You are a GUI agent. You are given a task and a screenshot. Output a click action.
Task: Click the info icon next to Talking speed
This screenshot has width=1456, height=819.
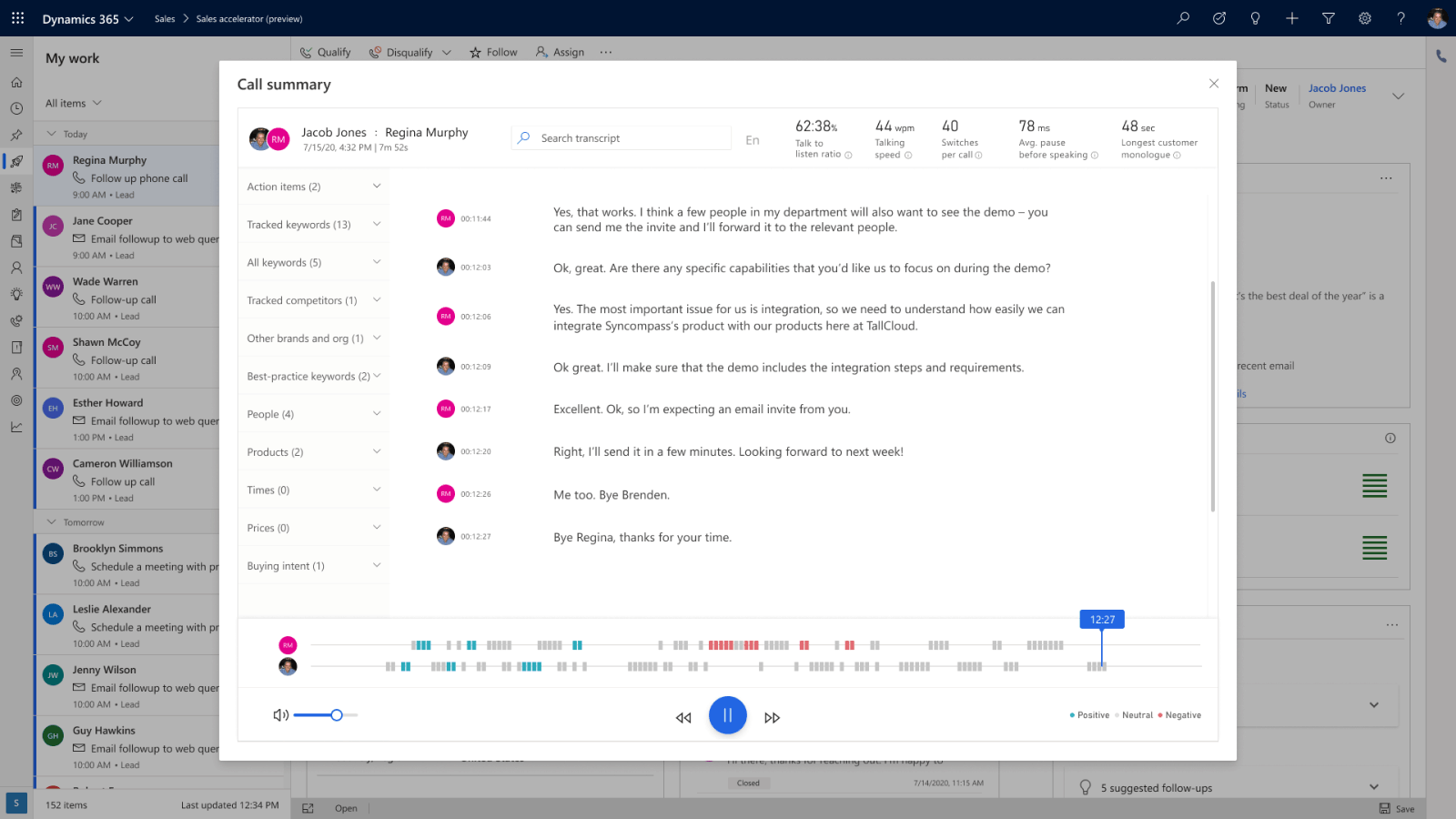coord(908,156)
